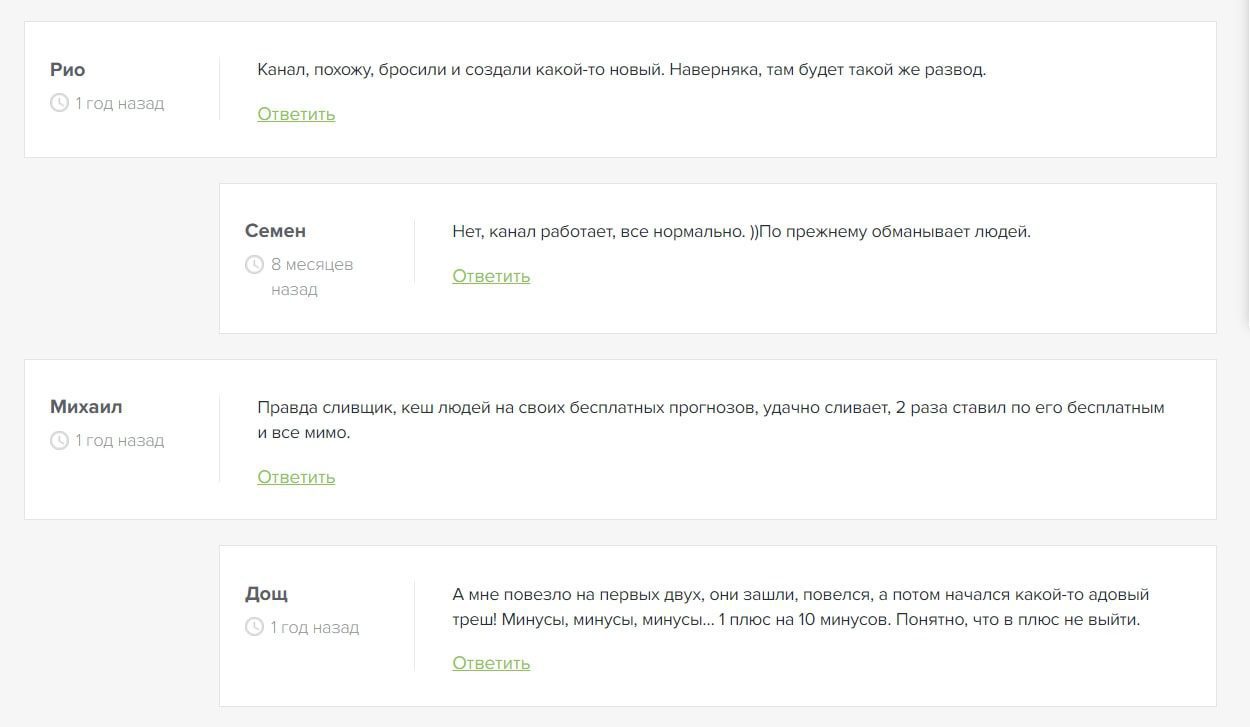This screenshot has height=727, width=1250.
Task: Click the '1 год назад' timestamp under Дощ
Action: click(x=314, y=627)
